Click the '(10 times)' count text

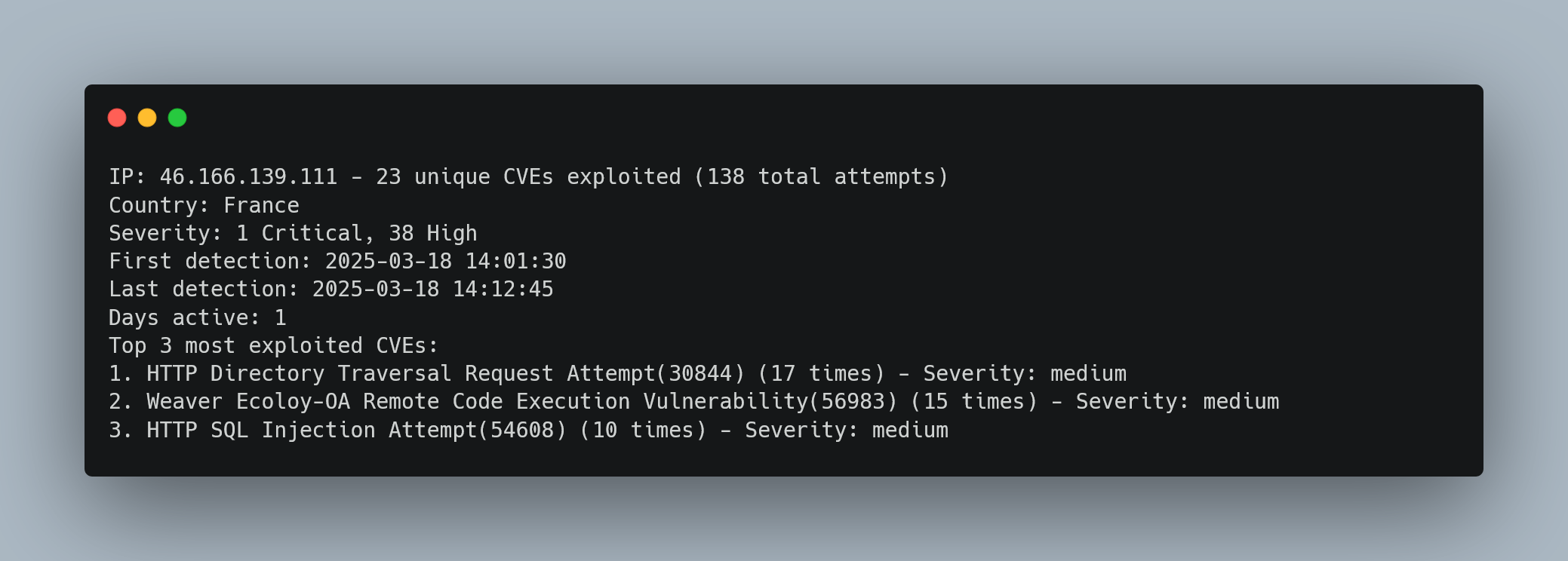coord(643,430)
